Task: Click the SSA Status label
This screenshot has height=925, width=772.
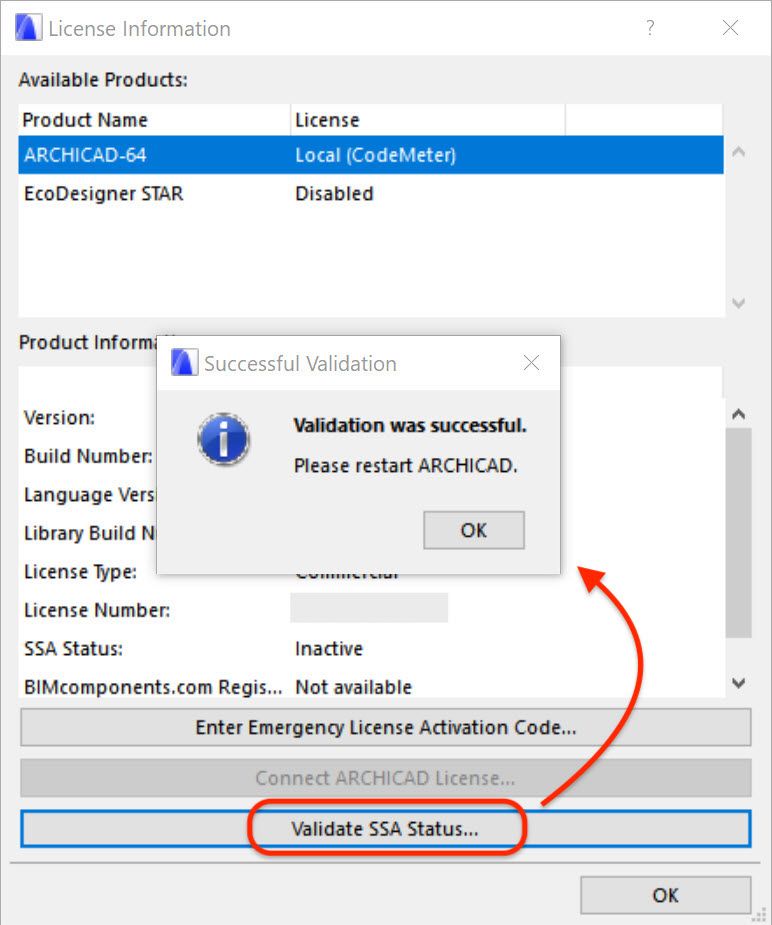Action: tap(73, 648)
